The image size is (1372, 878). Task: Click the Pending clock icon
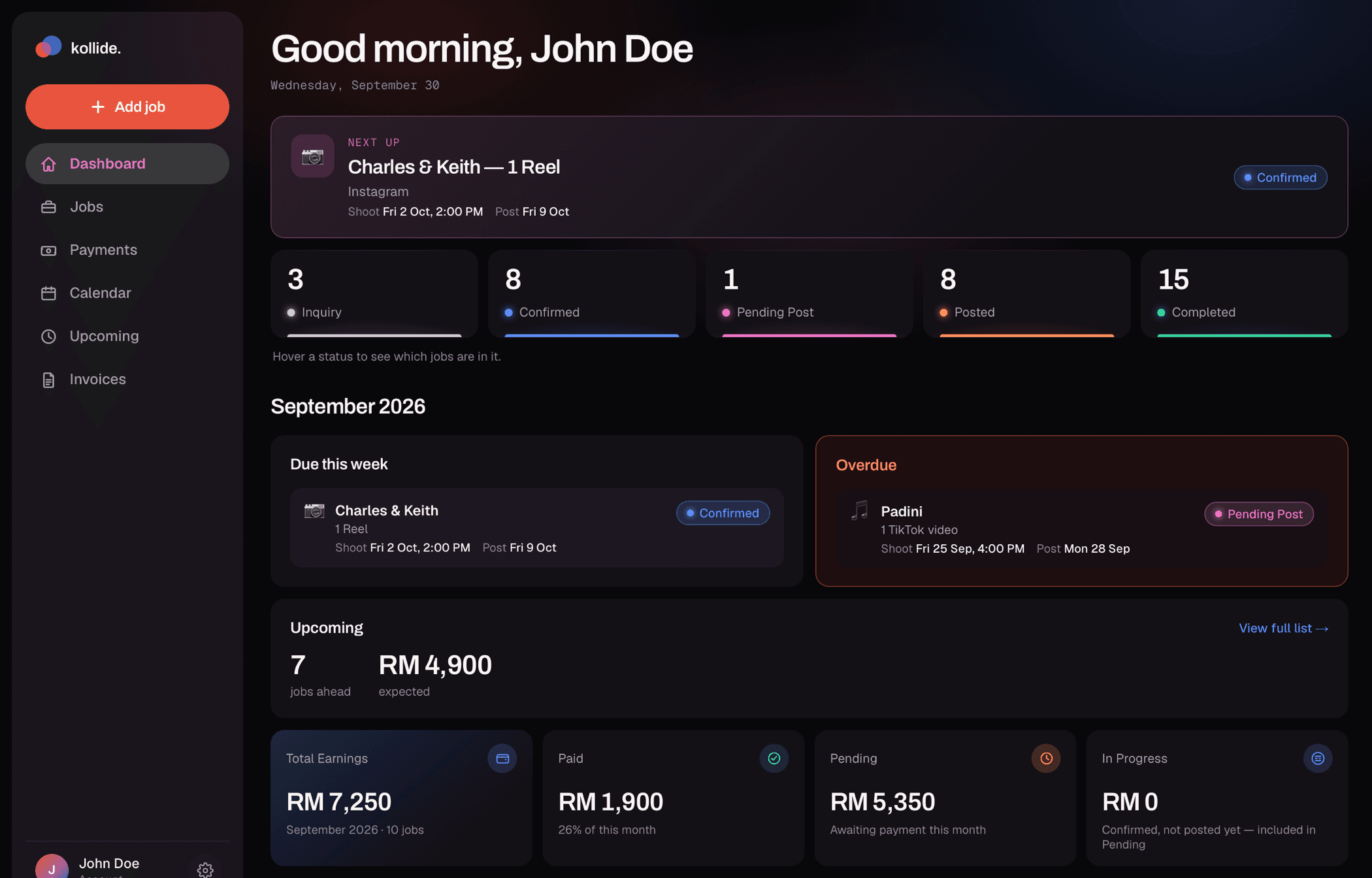click(1046, 758)
